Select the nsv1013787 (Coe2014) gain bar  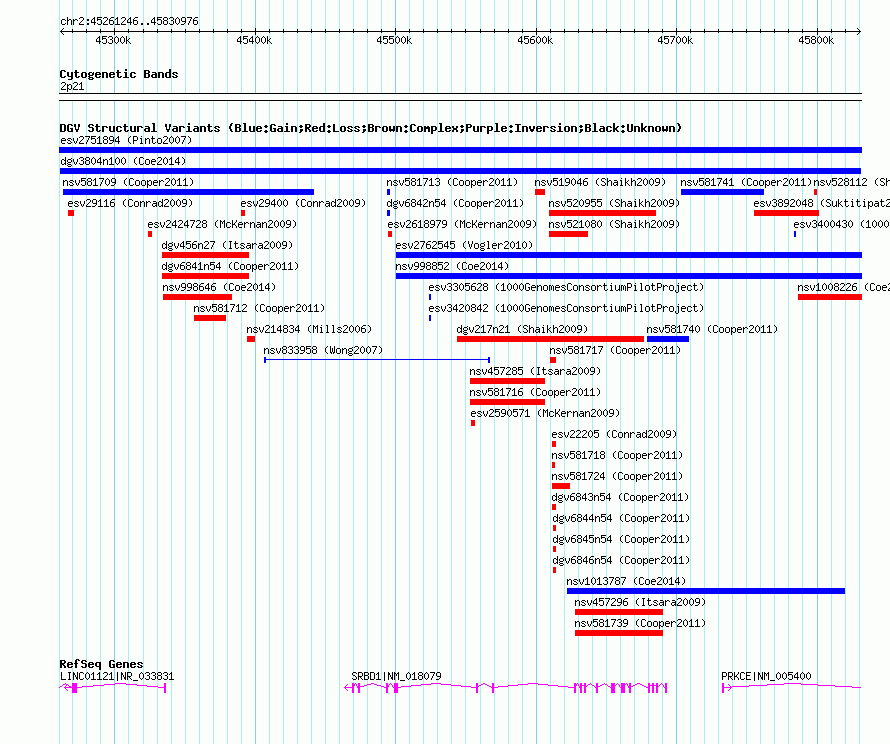click(706, 591)
